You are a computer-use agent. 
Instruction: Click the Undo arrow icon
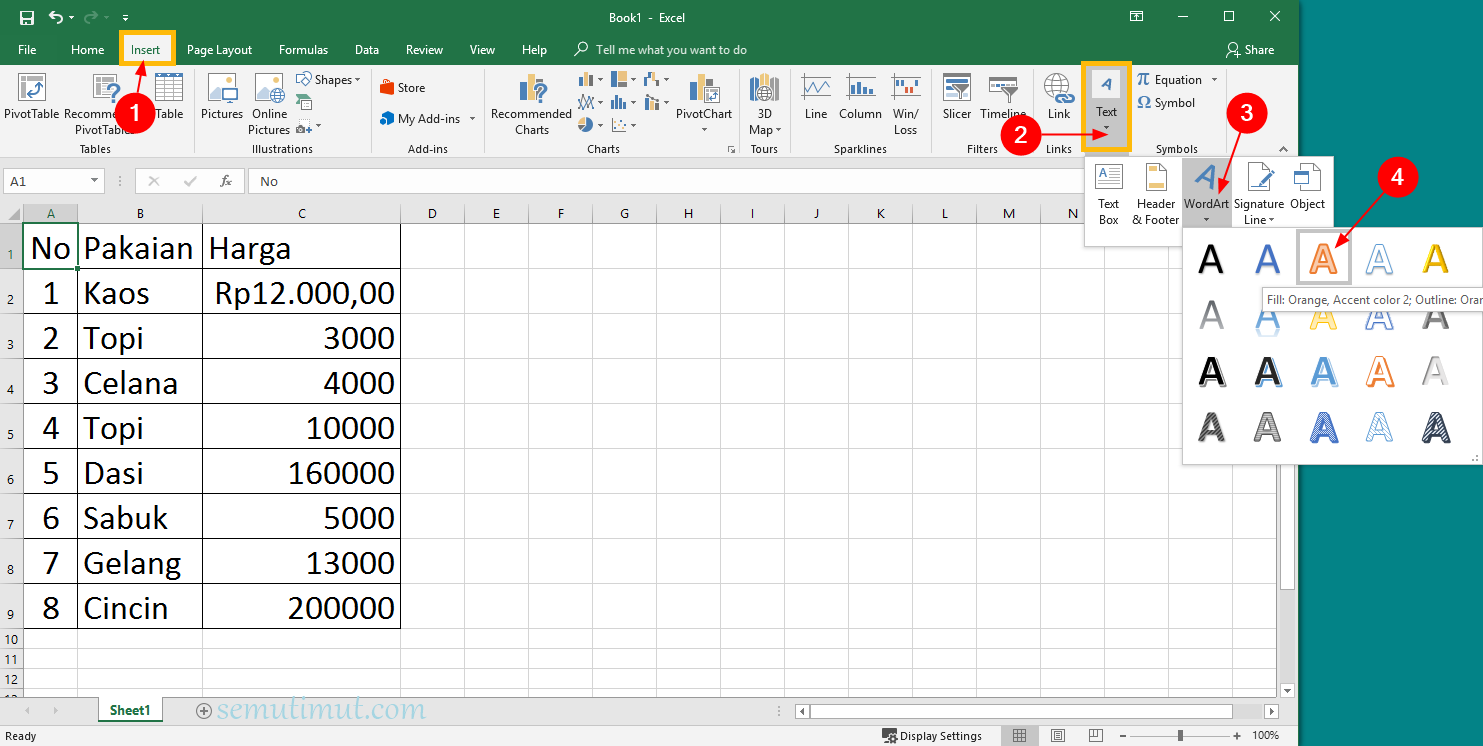55,18
